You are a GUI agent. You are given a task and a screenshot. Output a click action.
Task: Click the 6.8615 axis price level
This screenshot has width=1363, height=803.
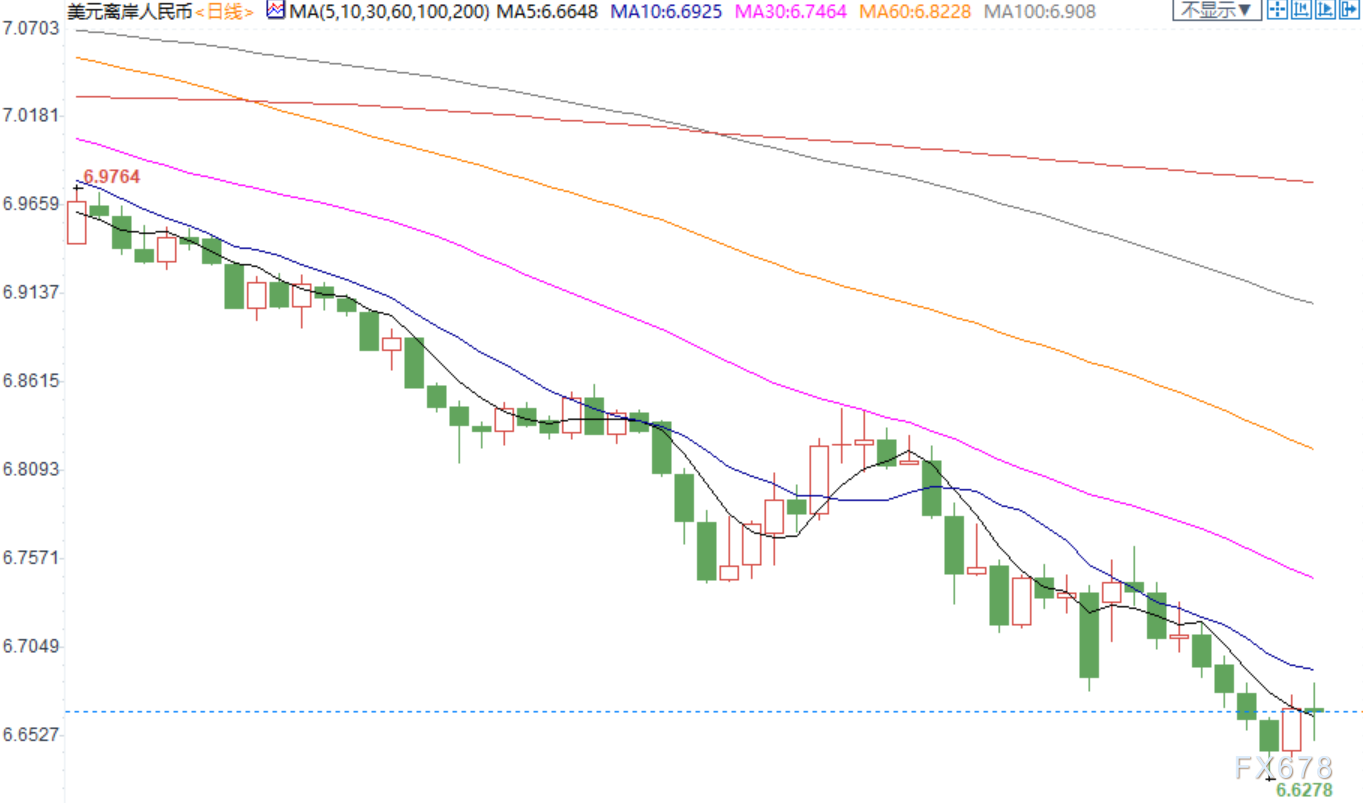[31, 381]
